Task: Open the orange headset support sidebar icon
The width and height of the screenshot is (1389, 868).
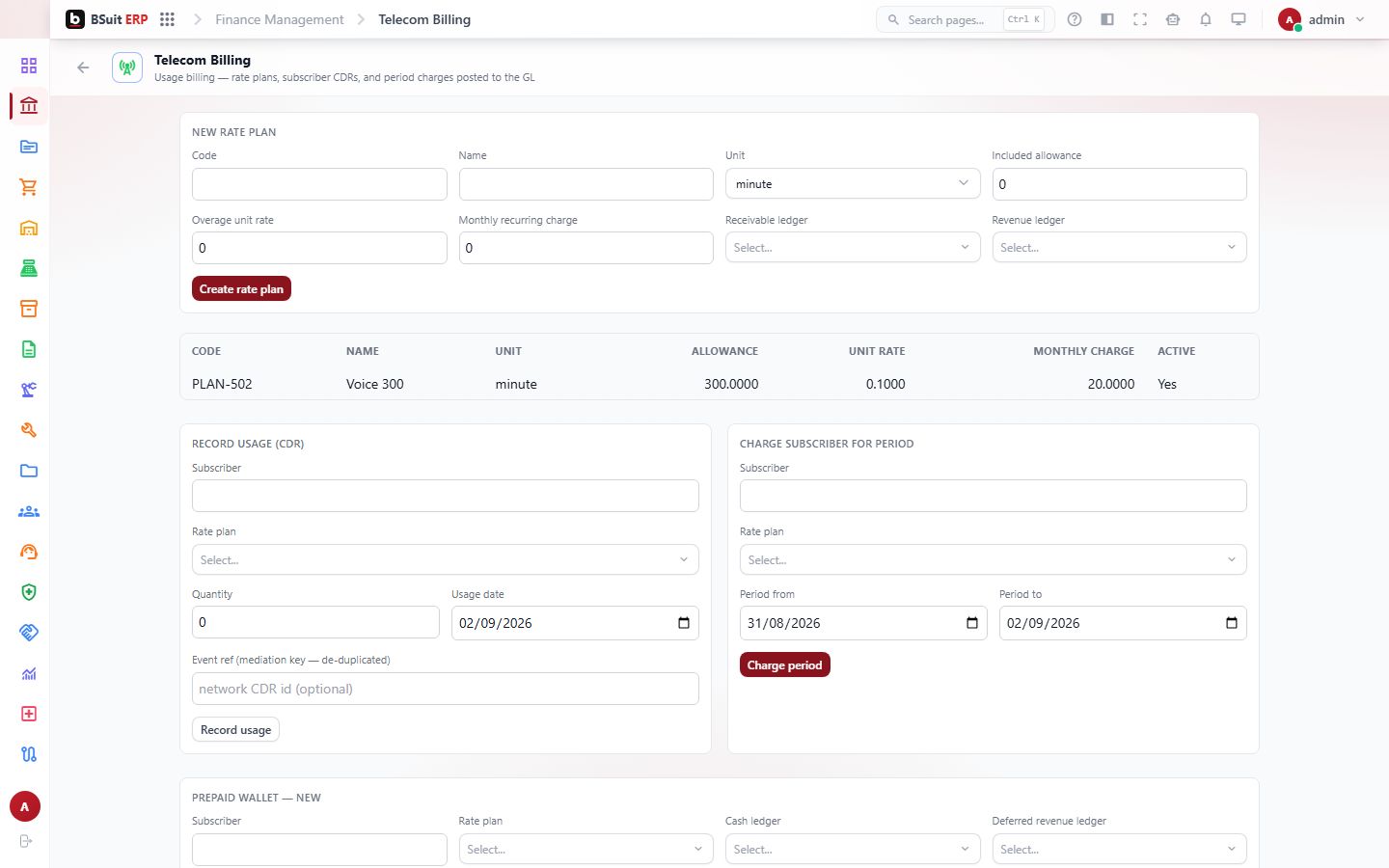Action: click(29, 552)
